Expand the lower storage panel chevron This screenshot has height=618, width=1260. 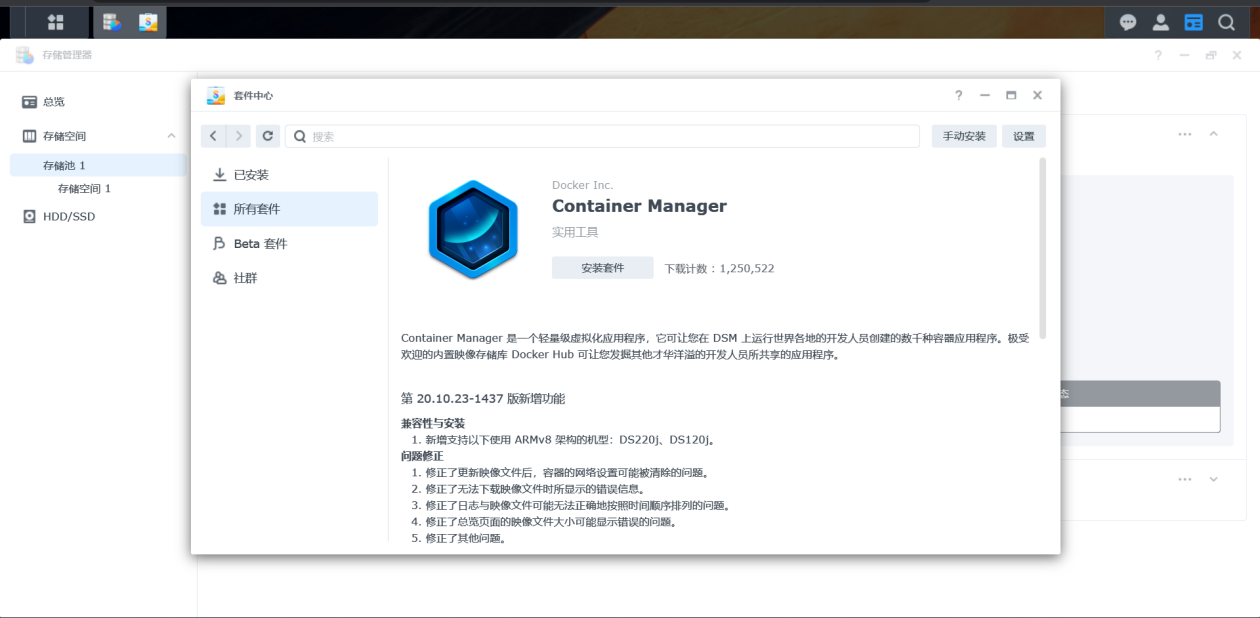(x=1213, y=479)
